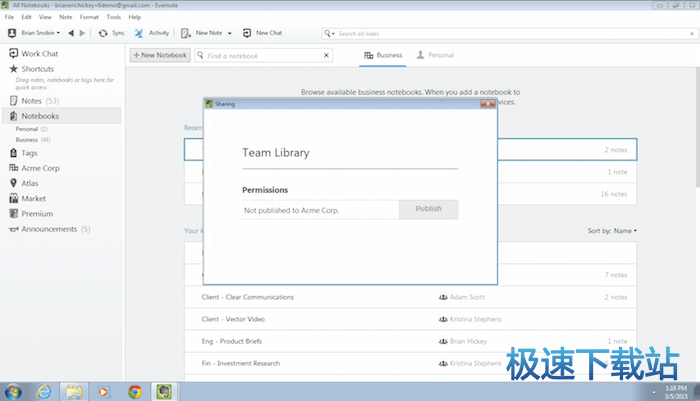Open Announcements in the sidebar

coord(50,229)
